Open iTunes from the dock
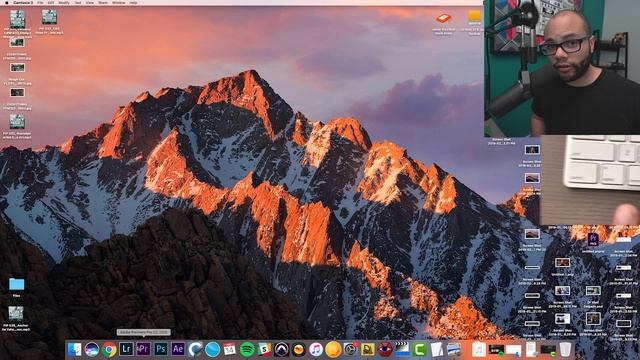Screen dimensions: 640x360 tap(316, 349)
